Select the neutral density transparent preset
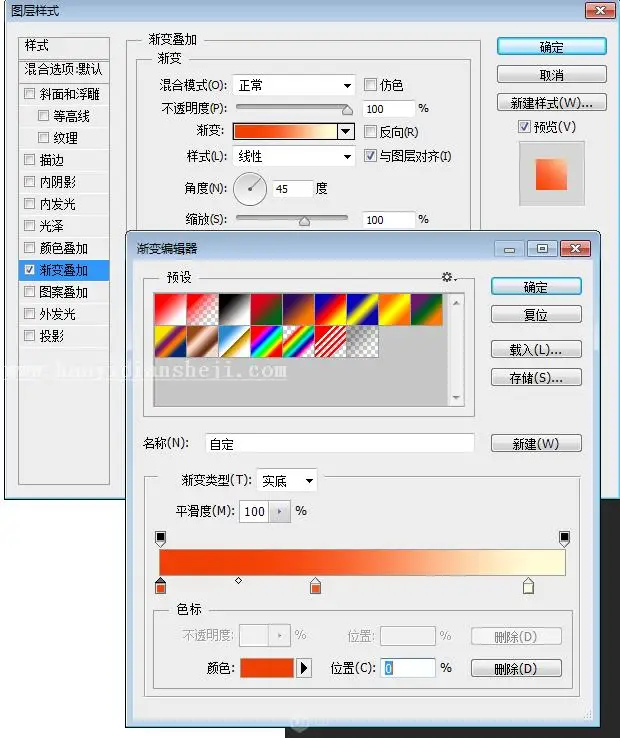Viewport: 620px width, 738px height. click(362, 342)
